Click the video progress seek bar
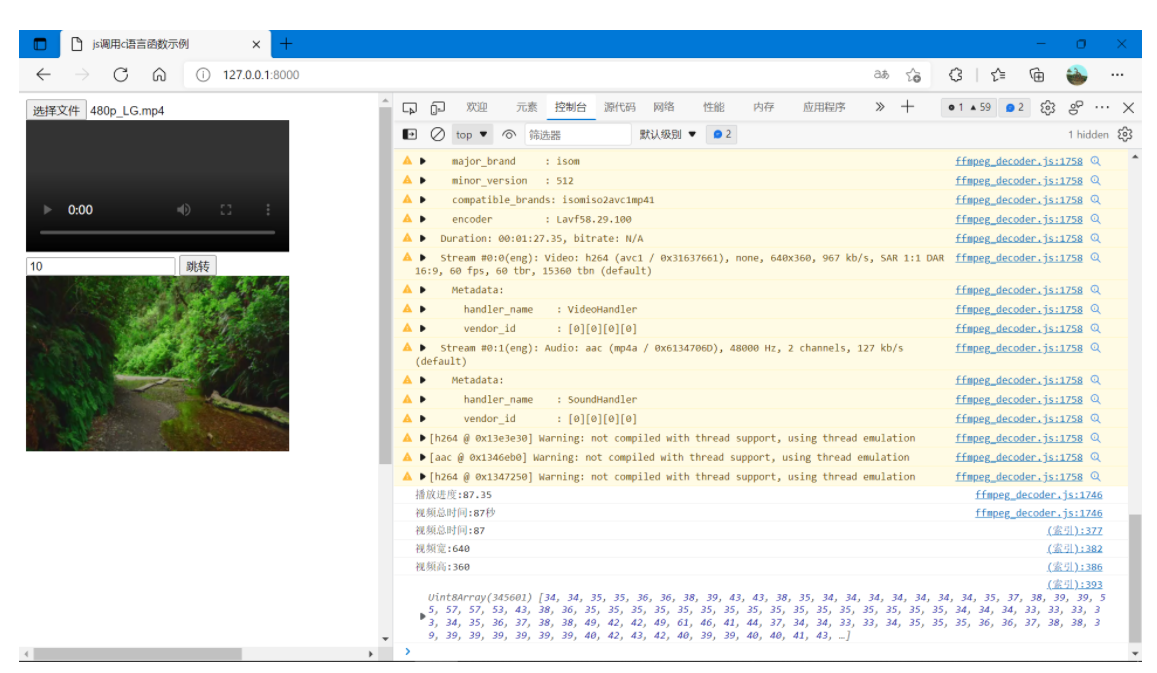The height and width of the screenshot is (673, 1157). tap(157, 233)
